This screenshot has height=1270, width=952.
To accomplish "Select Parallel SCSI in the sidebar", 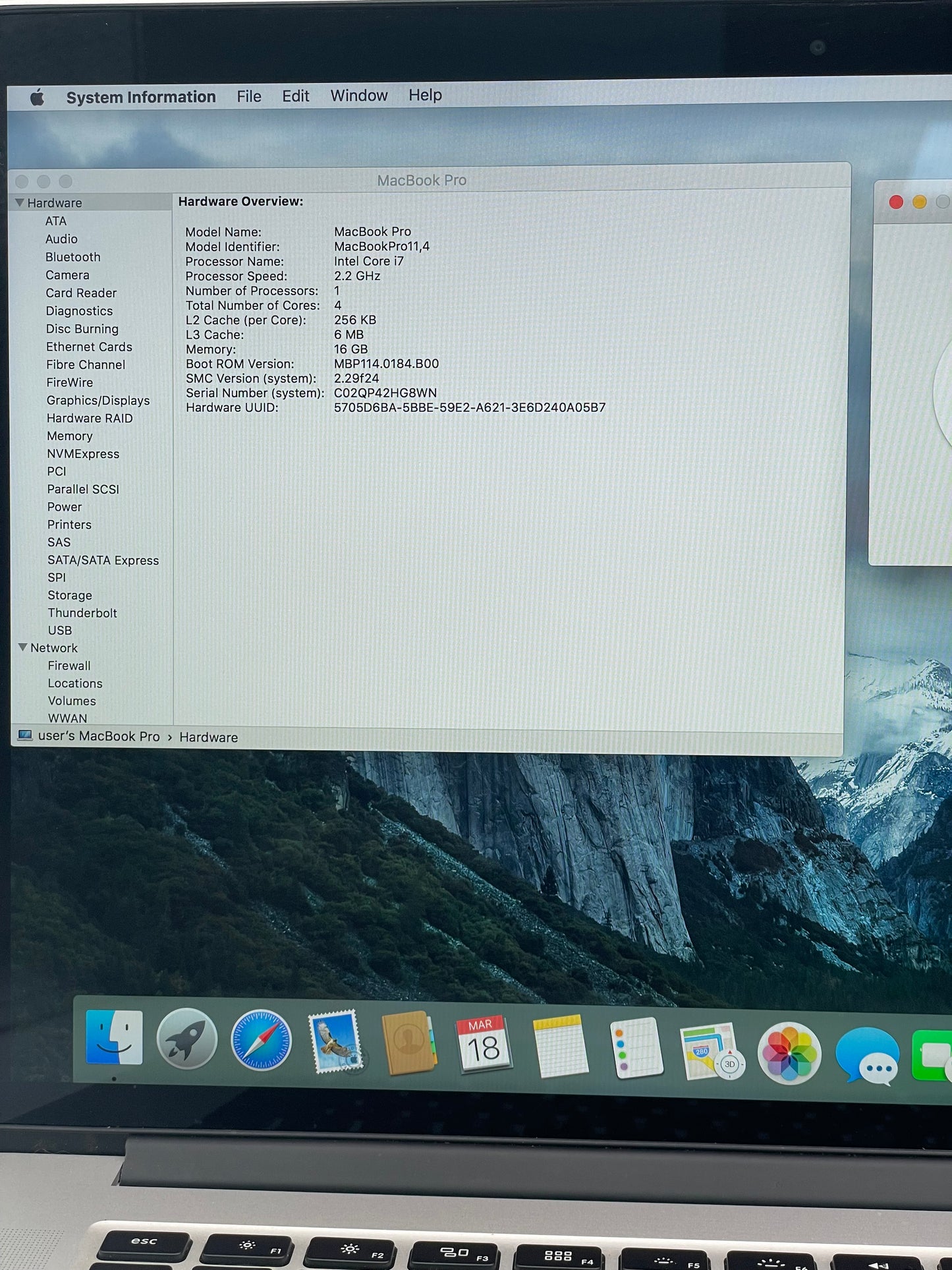I will tap(83, 489).
